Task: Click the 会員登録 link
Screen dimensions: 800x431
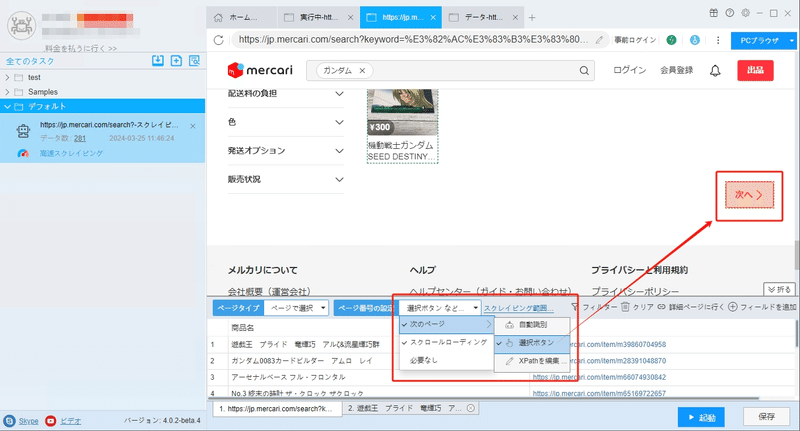Action: click(677, 70)
